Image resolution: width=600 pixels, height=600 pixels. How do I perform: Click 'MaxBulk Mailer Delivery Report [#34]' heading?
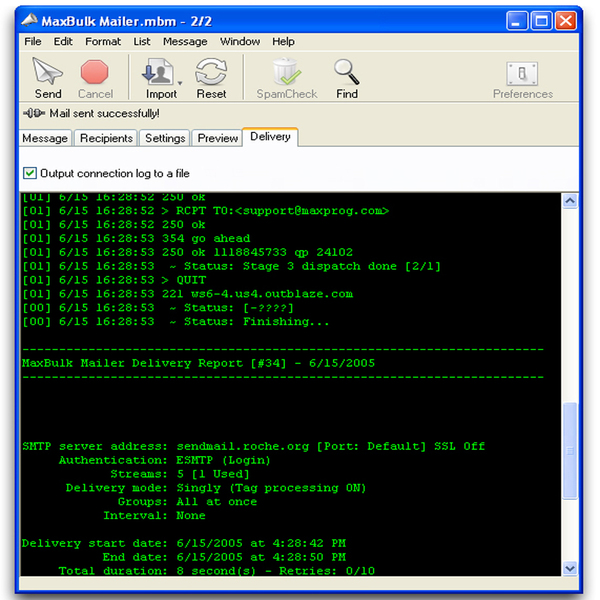(x=198, y=363)
